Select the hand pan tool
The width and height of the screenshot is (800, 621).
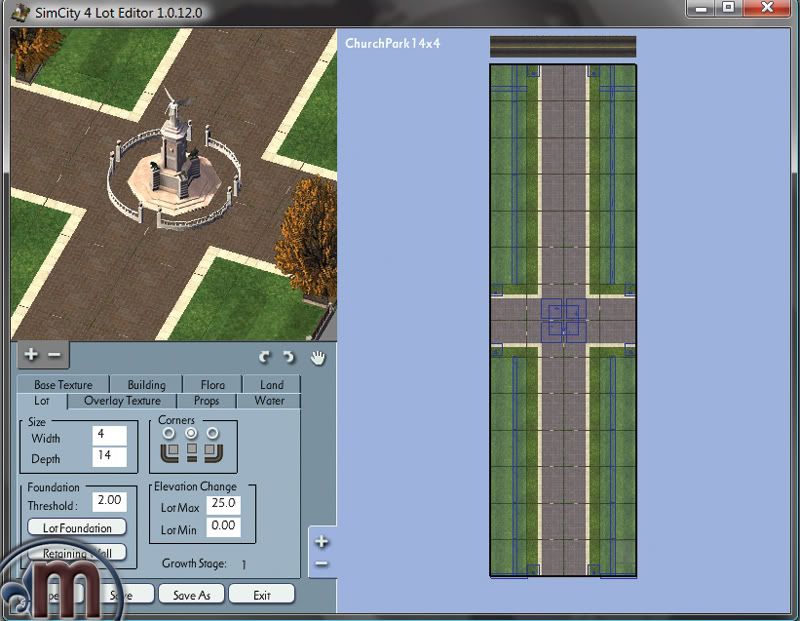(x=318, y=357)
